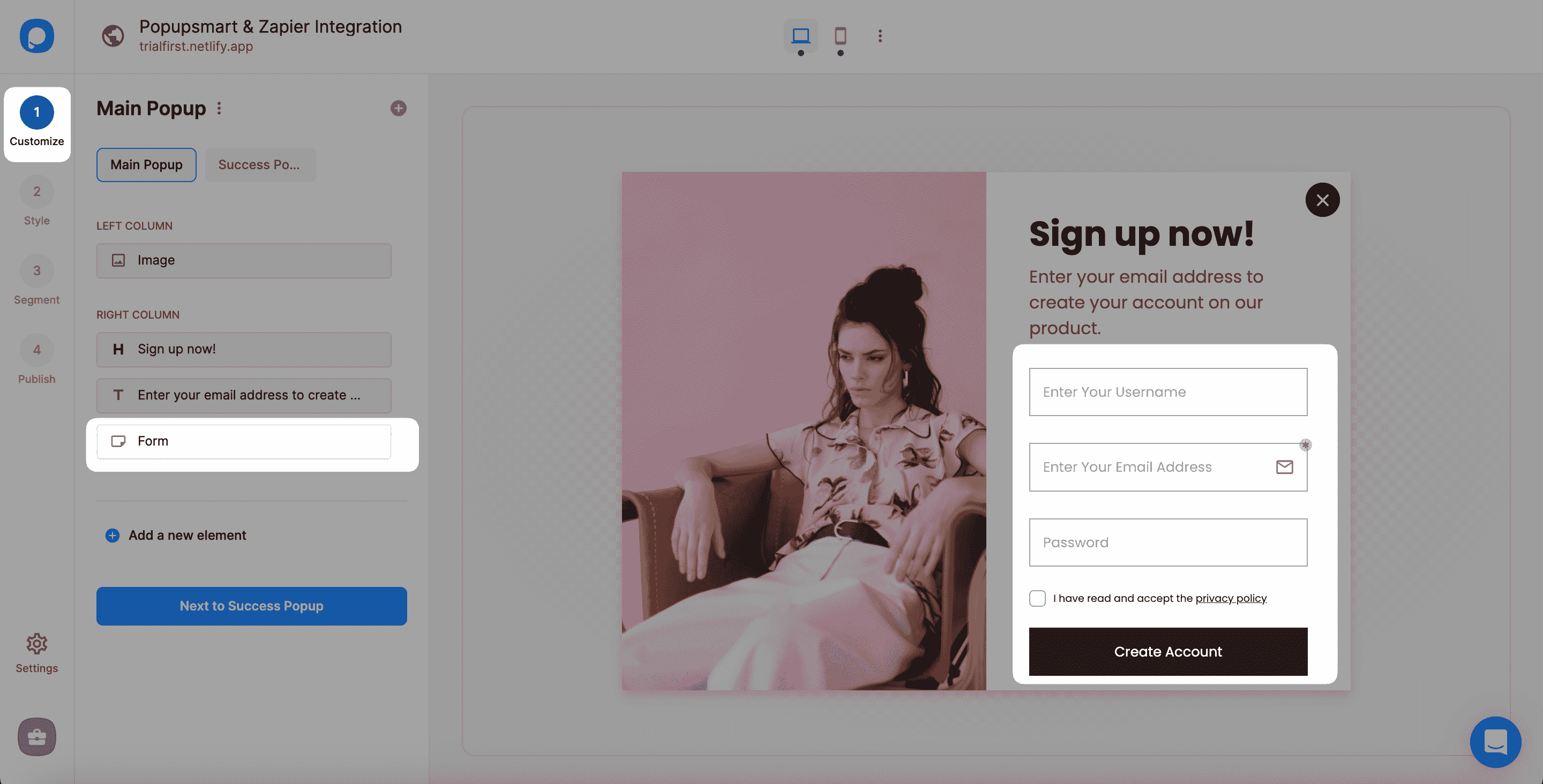The image size is (1543, 784).
Task: Click the Create Account button
Action: (1168, 651)
